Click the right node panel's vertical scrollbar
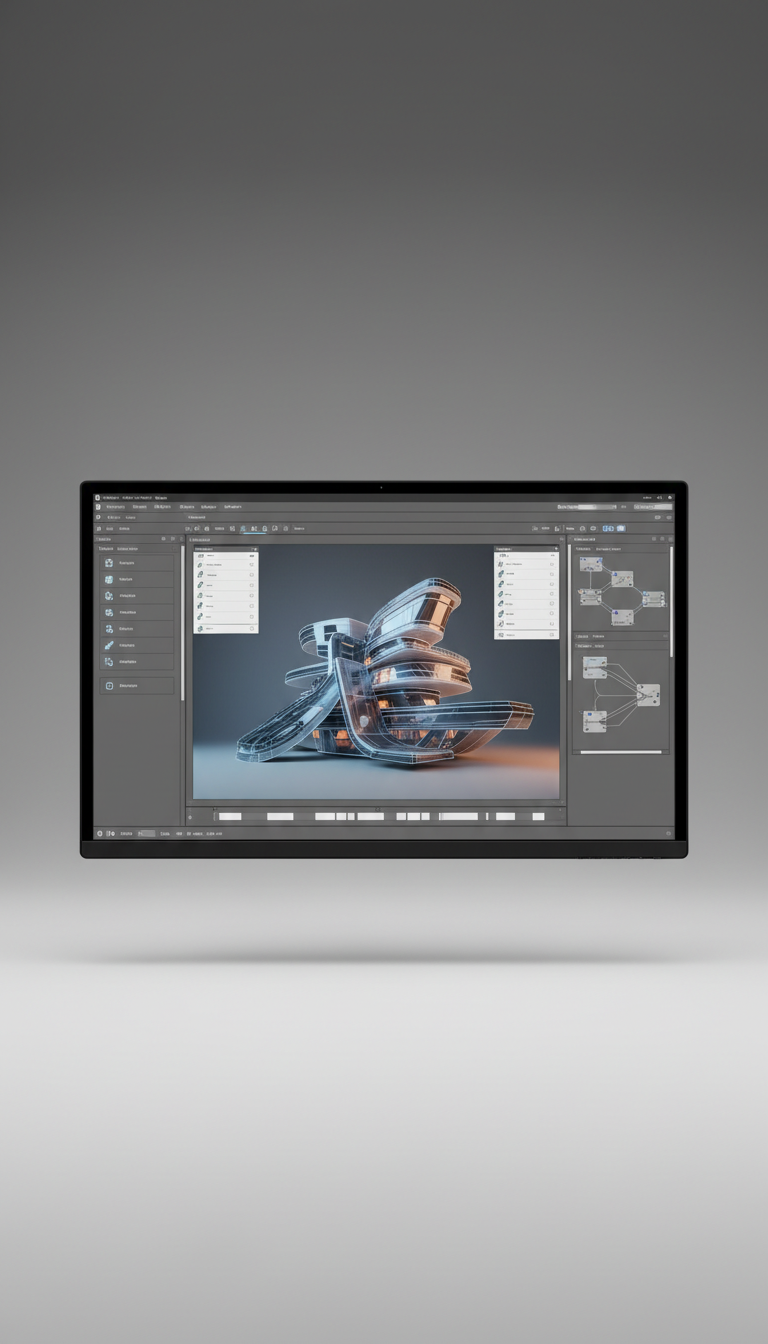This screenshot has width=768, height=1344. tap(671, 600)
